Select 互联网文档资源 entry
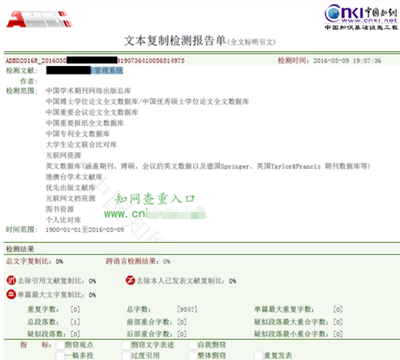400x360 pixels. (x=71, y=198)
